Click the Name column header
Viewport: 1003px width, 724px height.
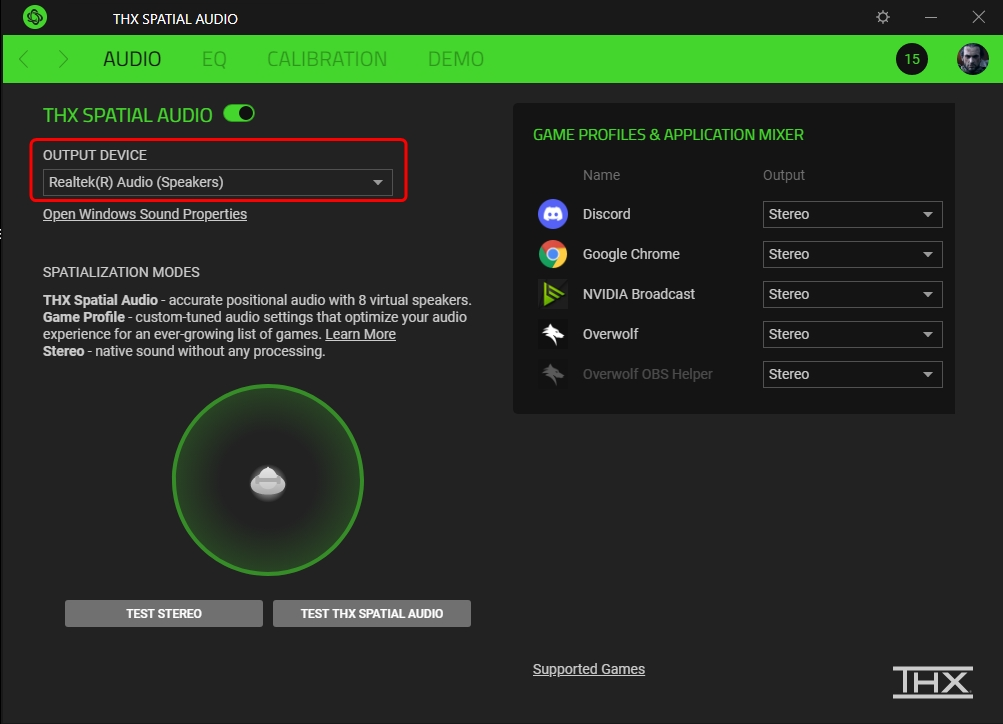click(x=601, y=175)
